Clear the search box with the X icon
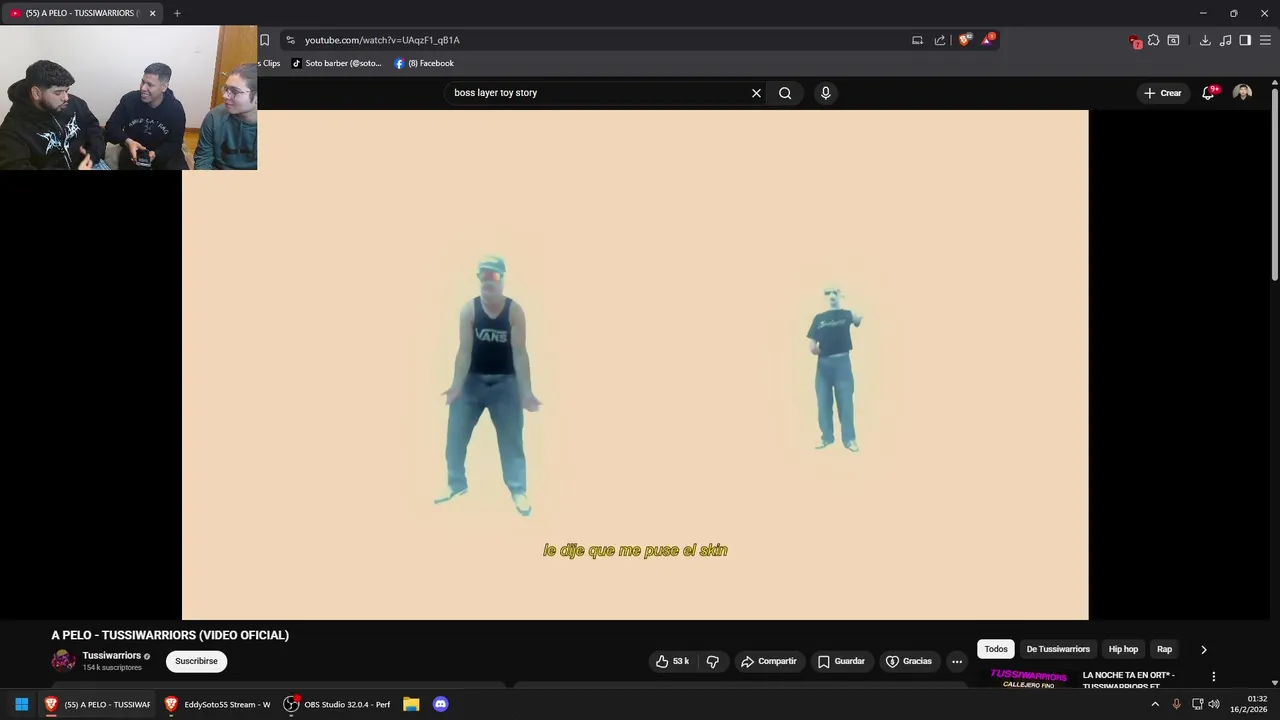This screenshot has width=1280, height=720. click(756, 93)
